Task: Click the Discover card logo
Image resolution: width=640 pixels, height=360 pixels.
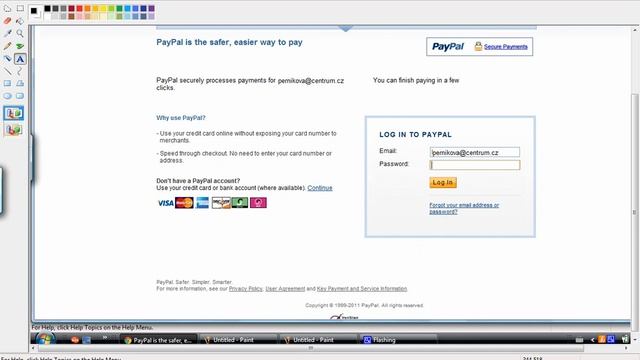Action: tap(221, 203)
